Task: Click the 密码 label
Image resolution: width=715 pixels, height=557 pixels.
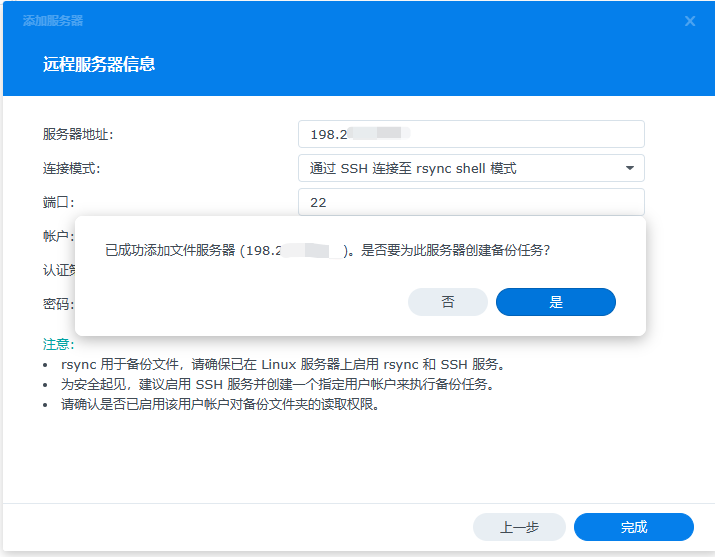Action: tap(57, 304)
